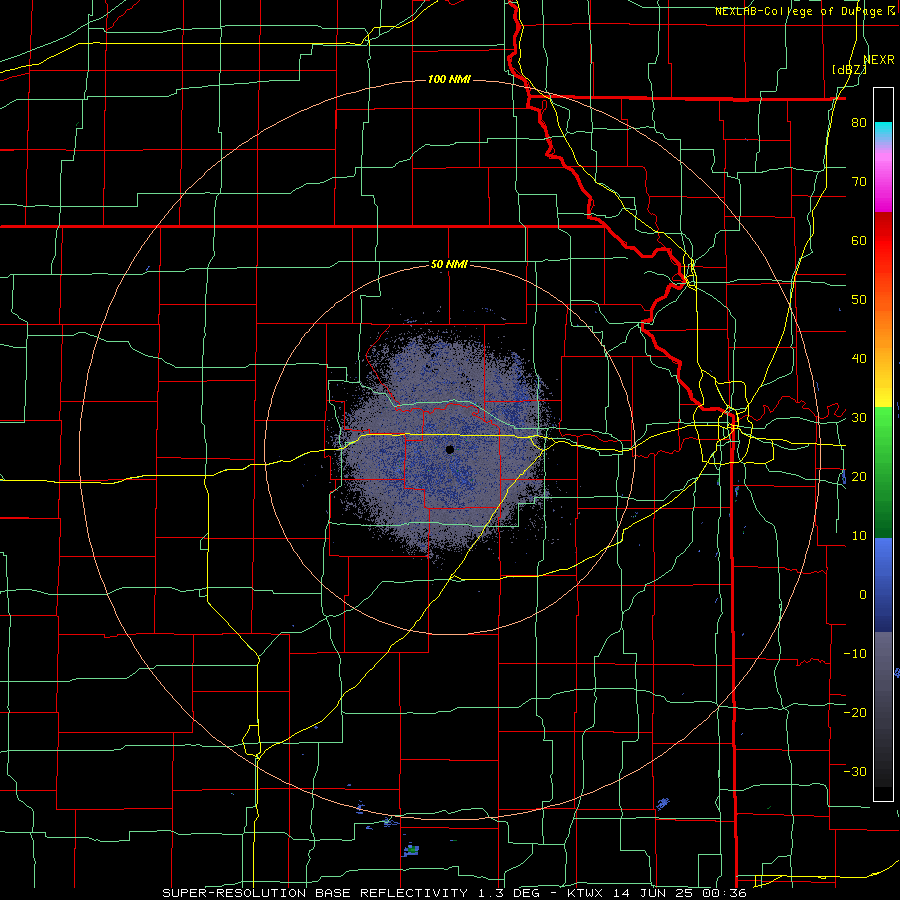Screen dimensions: 900x900
Task: Click the blue segment of the color bar
Action: [883, 585]
